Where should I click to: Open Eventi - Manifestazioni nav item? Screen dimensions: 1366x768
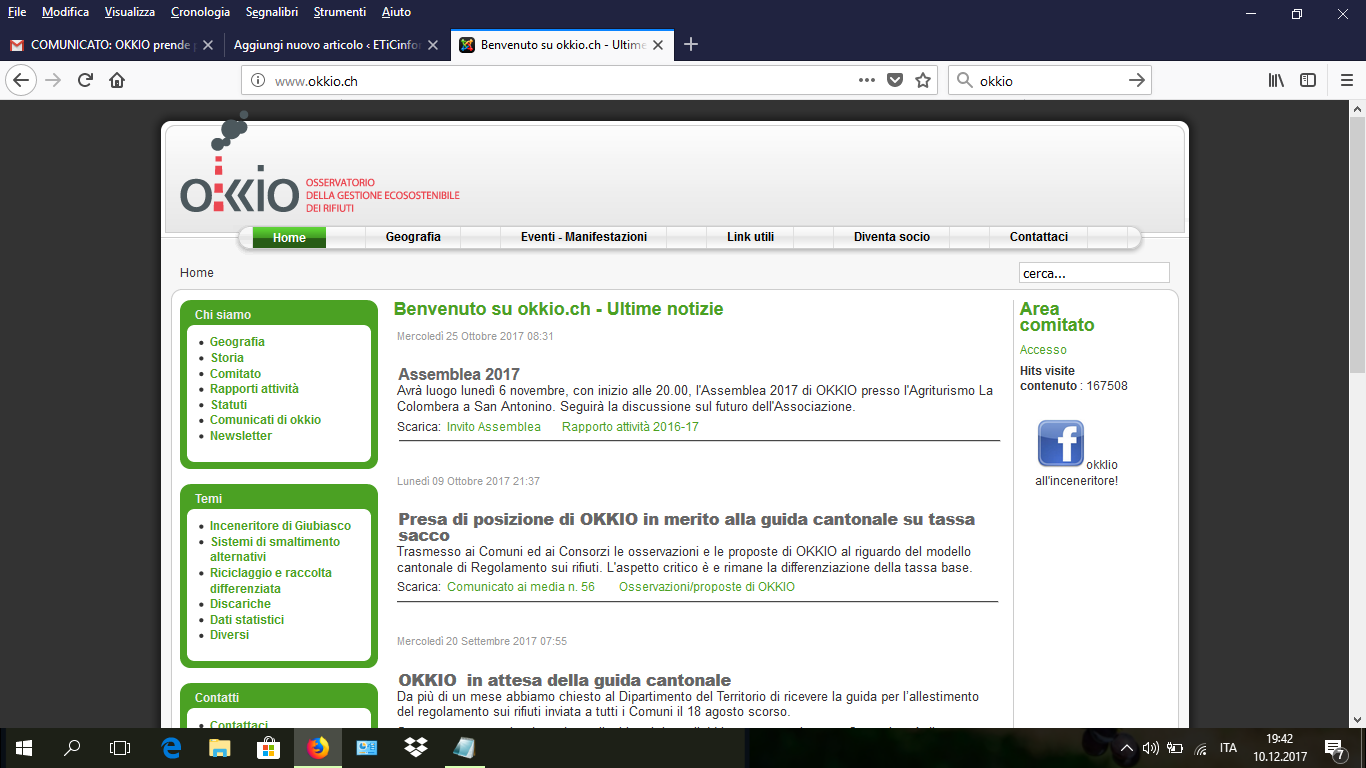pyautogui.click(x=584, y=237)
